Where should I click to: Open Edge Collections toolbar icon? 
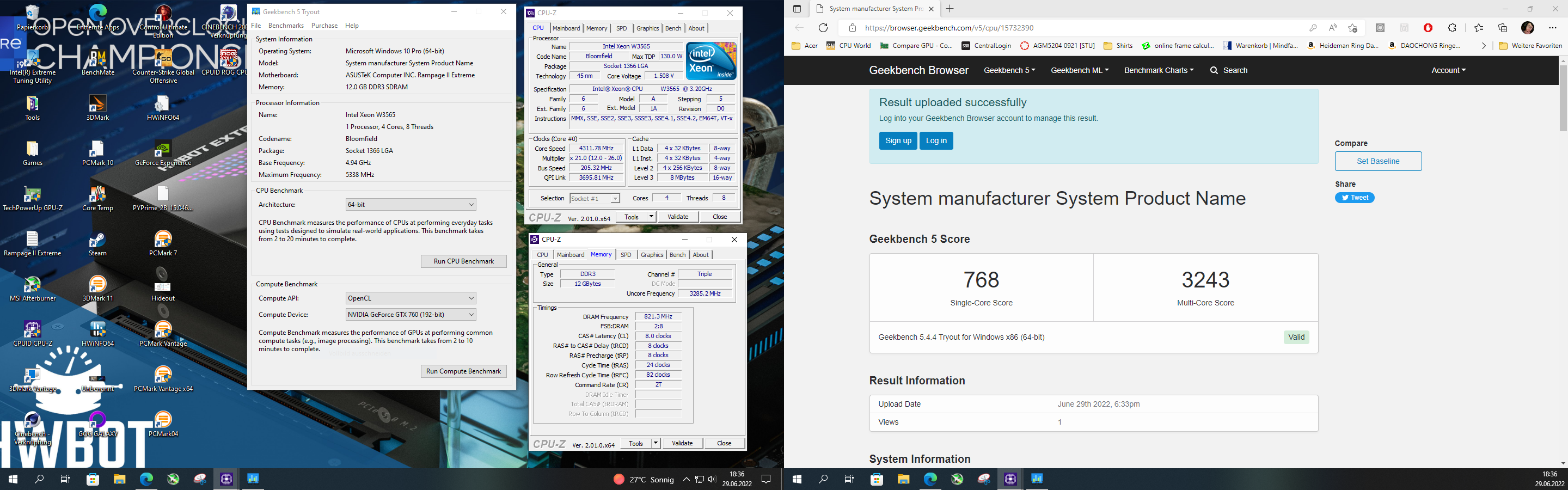pos(1503,28)
